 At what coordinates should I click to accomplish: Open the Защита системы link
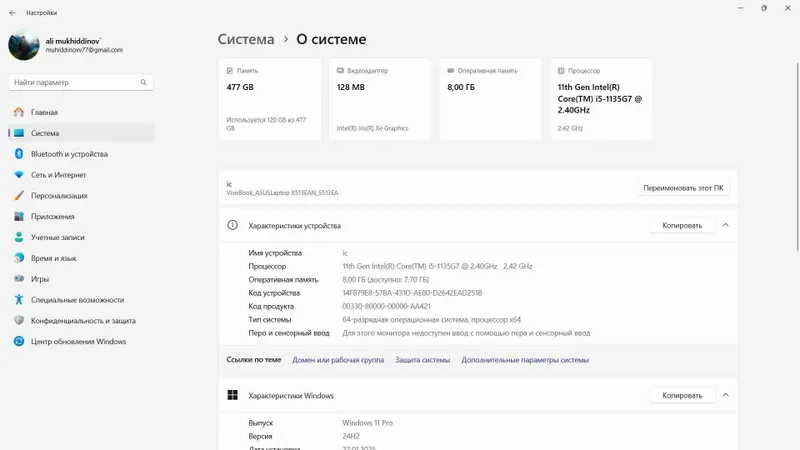click(422, 360)
